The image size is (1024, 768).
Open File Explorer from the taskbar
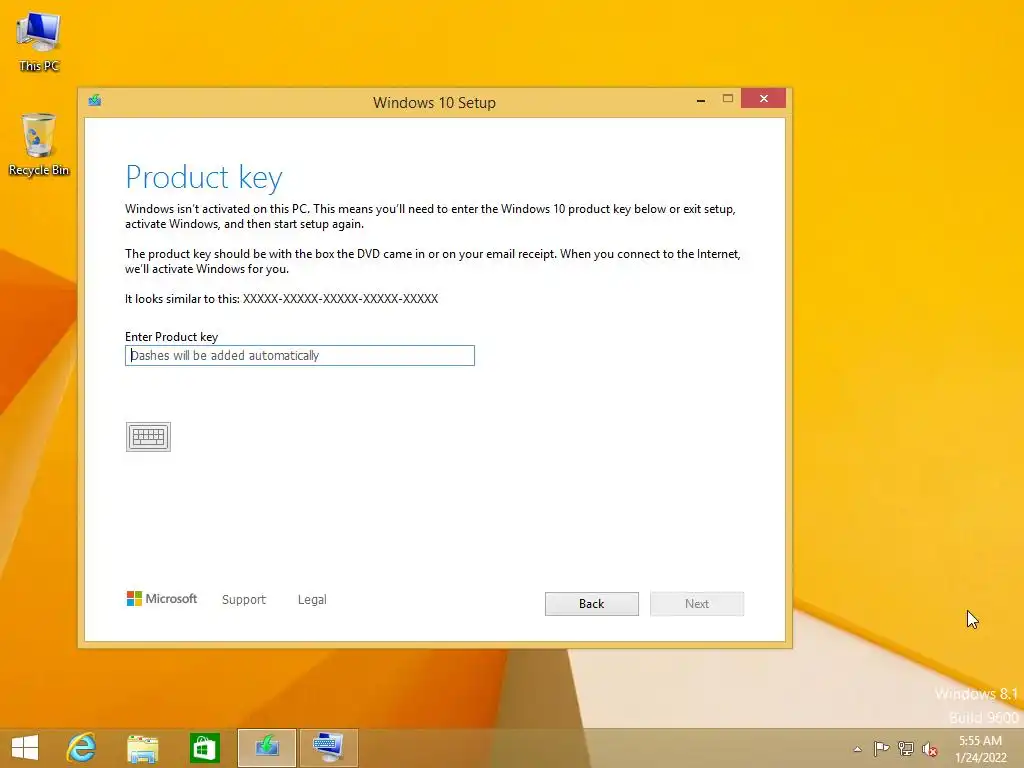click(142, 748)
